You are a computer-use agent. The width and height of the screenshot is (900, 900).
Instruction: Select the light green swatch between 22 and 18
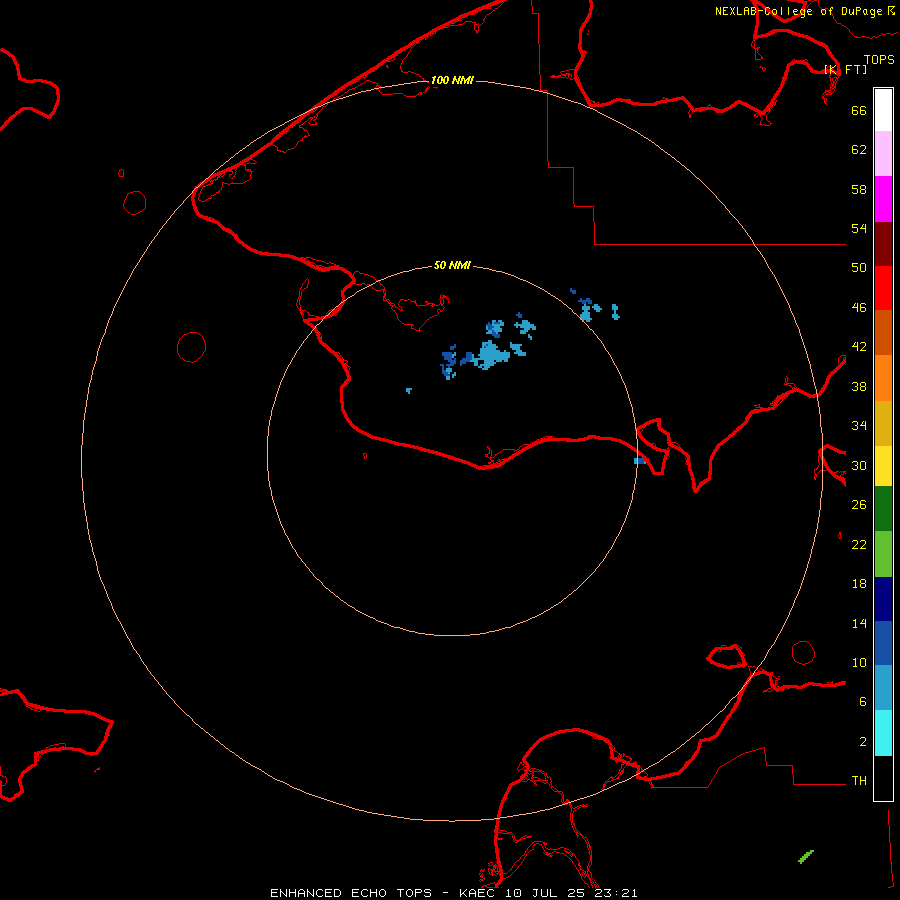pos(883,554)
